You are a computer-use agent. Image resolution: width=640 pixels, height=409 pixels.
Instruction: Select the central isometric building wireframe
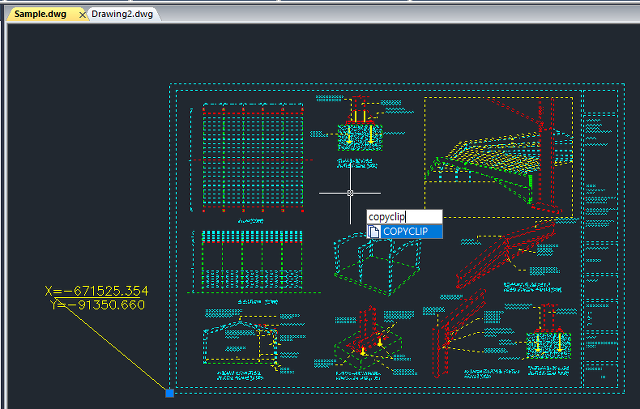[379, 263]
